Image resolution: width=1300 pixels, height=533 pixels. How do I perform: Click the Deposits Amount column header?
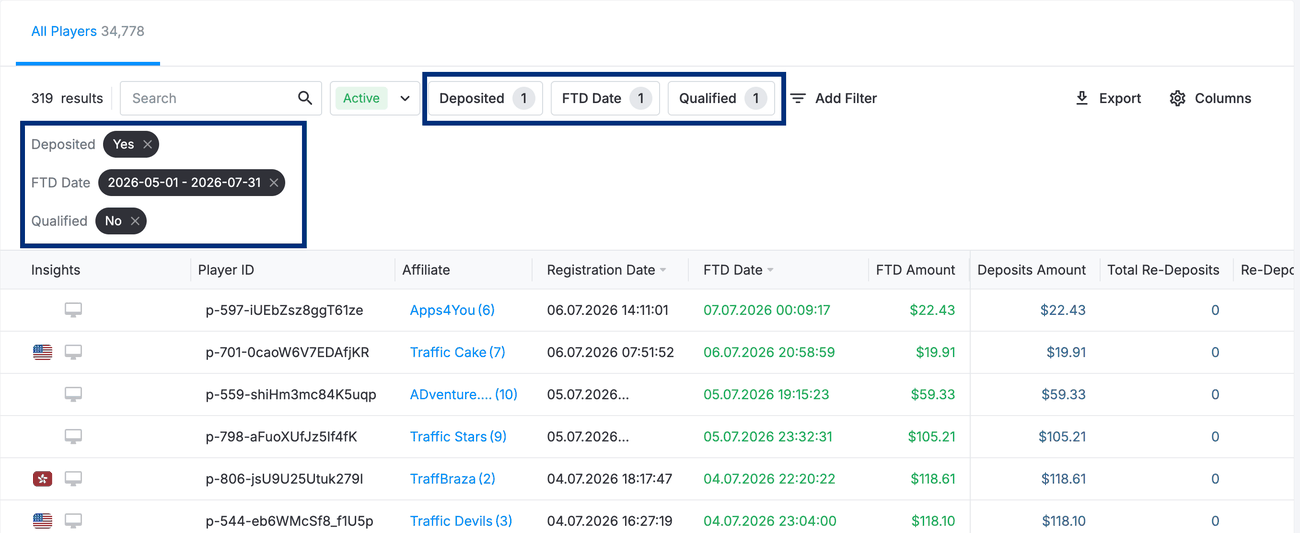tap(1031, 270)
